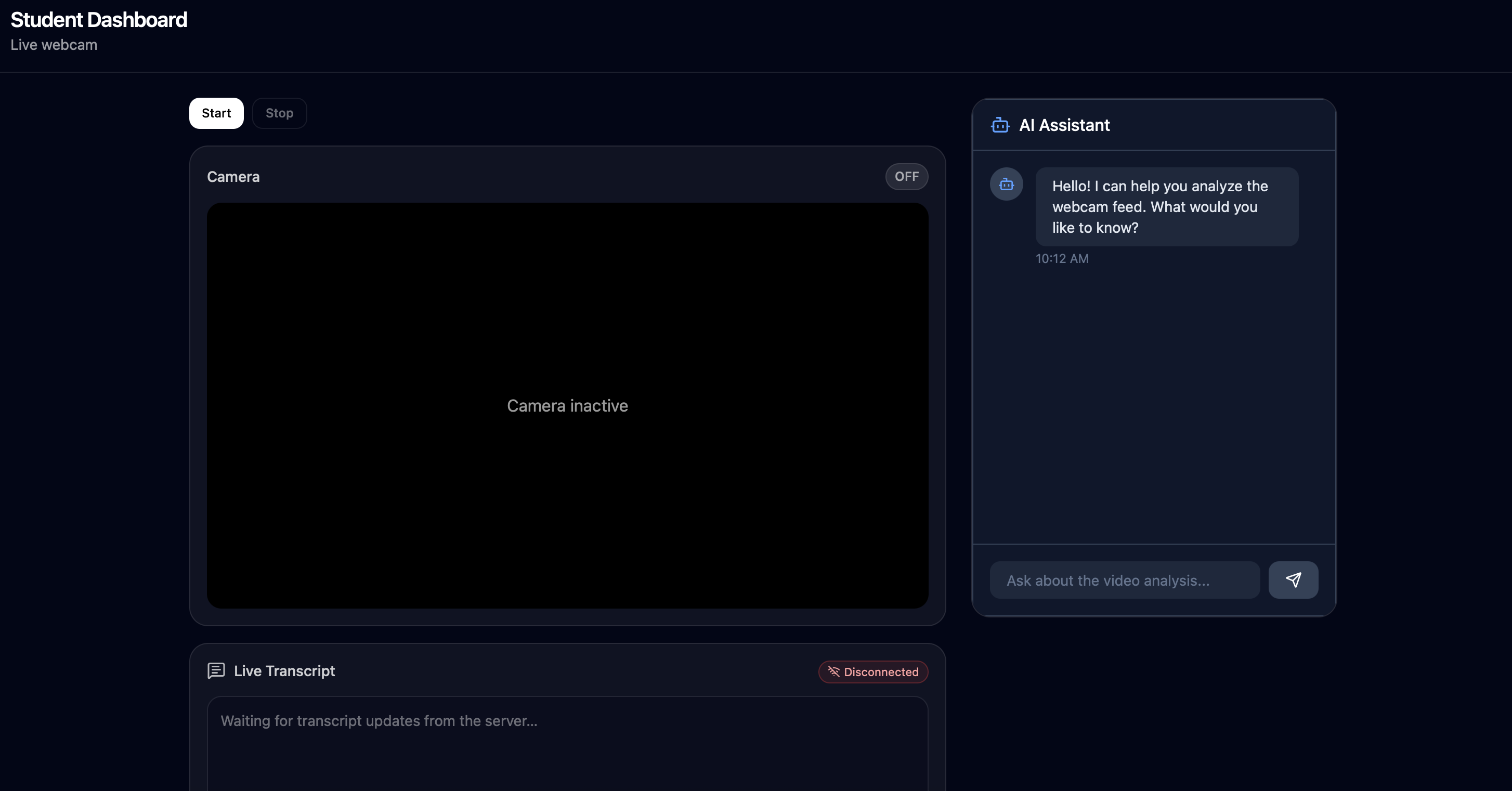This screenshot has height=791, width=1512.
Task: Click the AI greeting message bubble
Action: pos(1166,206)
